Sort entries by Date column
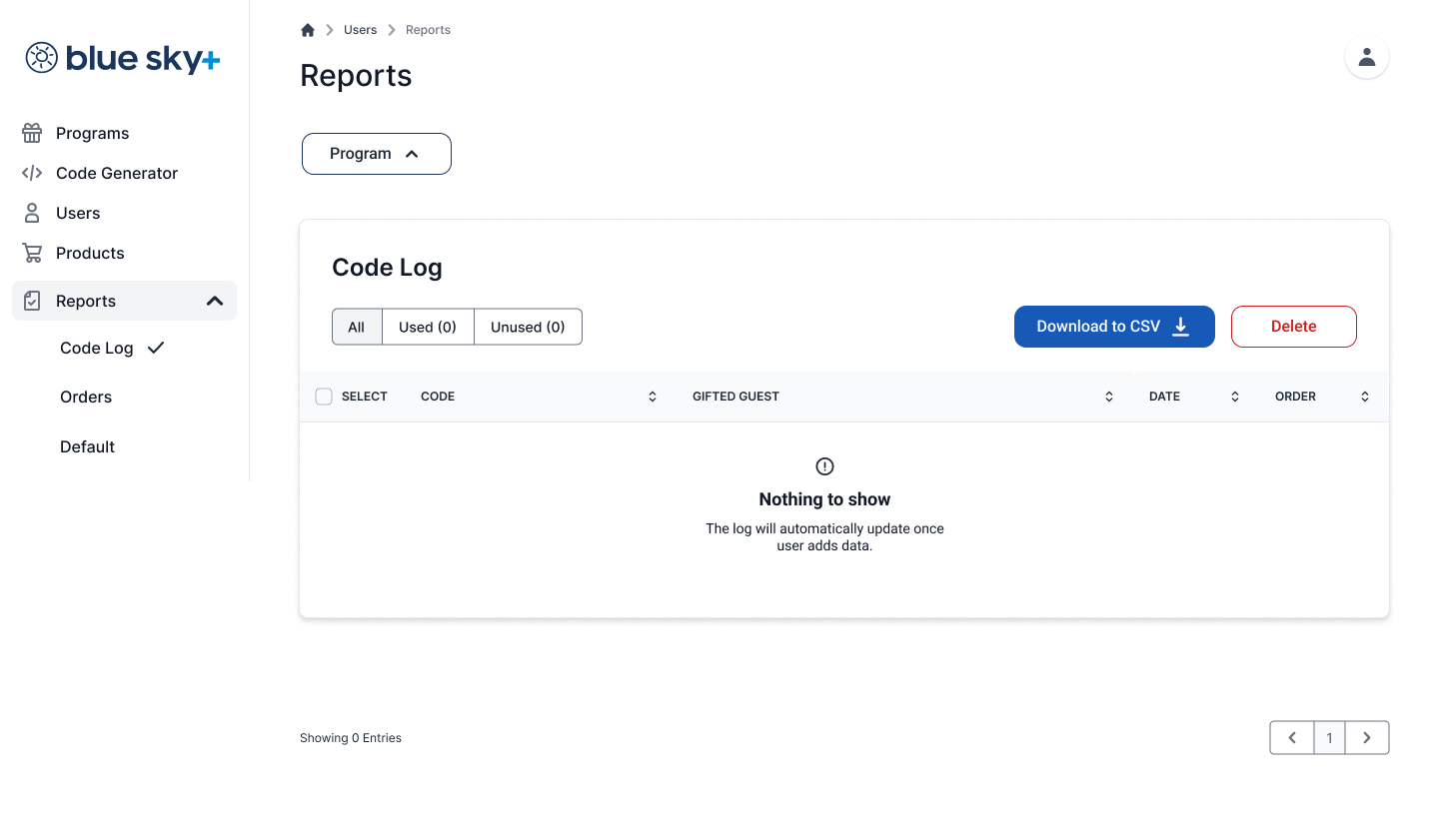 click(x=1235, y=397)
